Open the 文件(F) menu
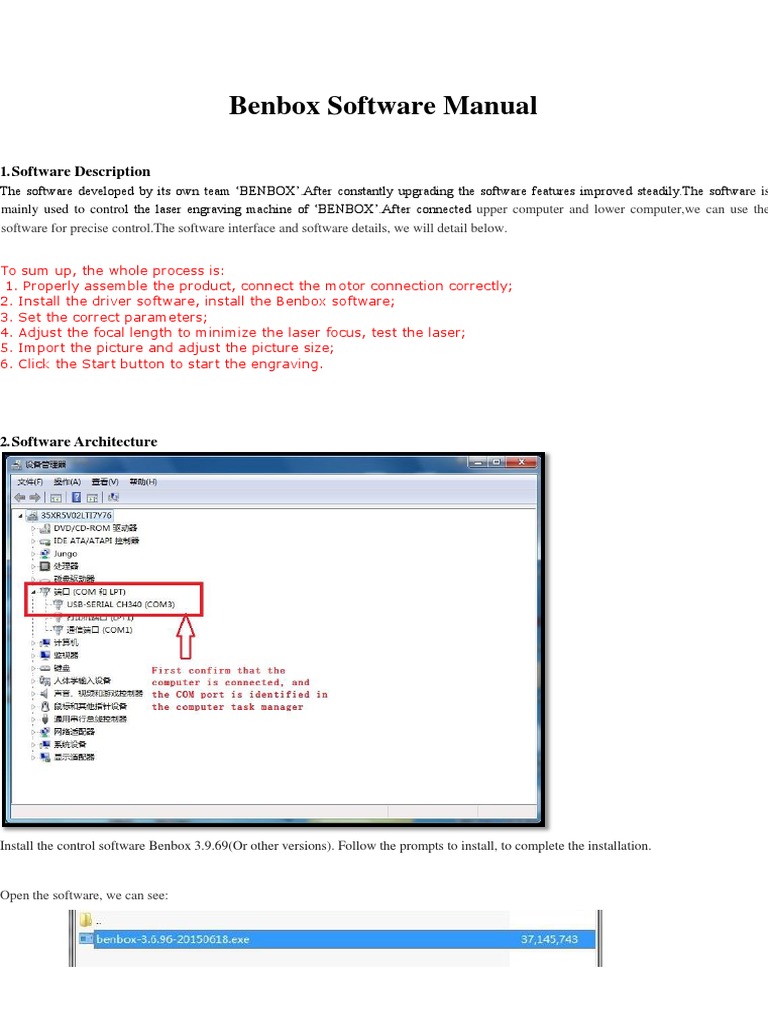Viewport: 768px width, 1024px height. coord(30,482)
